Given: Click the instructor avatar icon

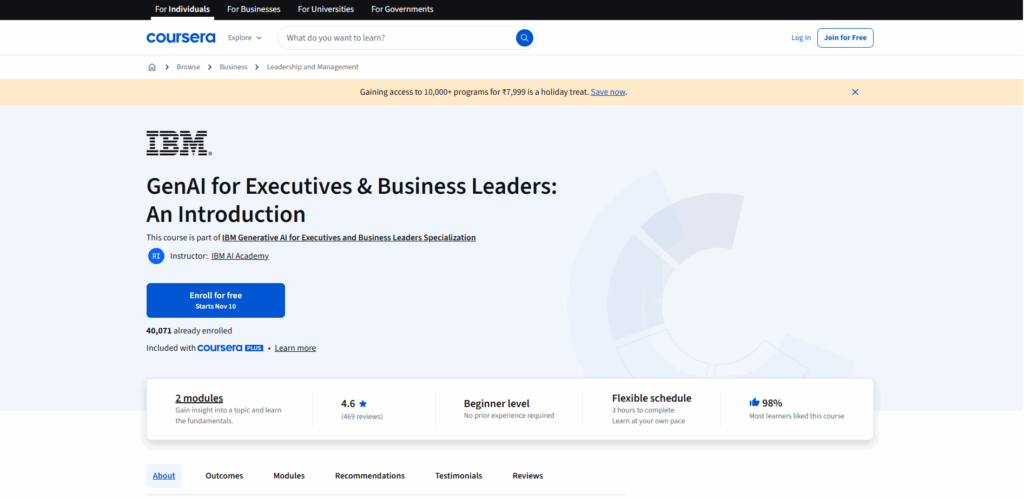Looking at the screenshot, I should click(156, 256).
